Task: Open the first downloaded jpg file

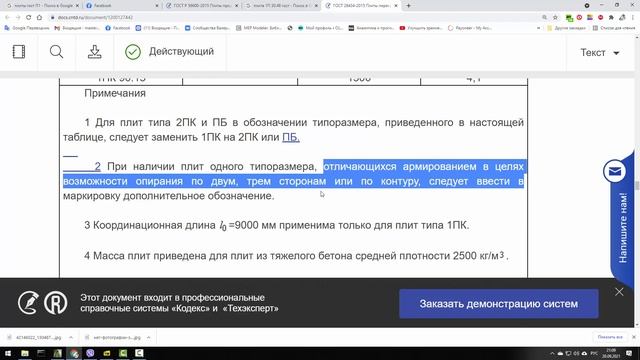Action: tap(35, 338)
